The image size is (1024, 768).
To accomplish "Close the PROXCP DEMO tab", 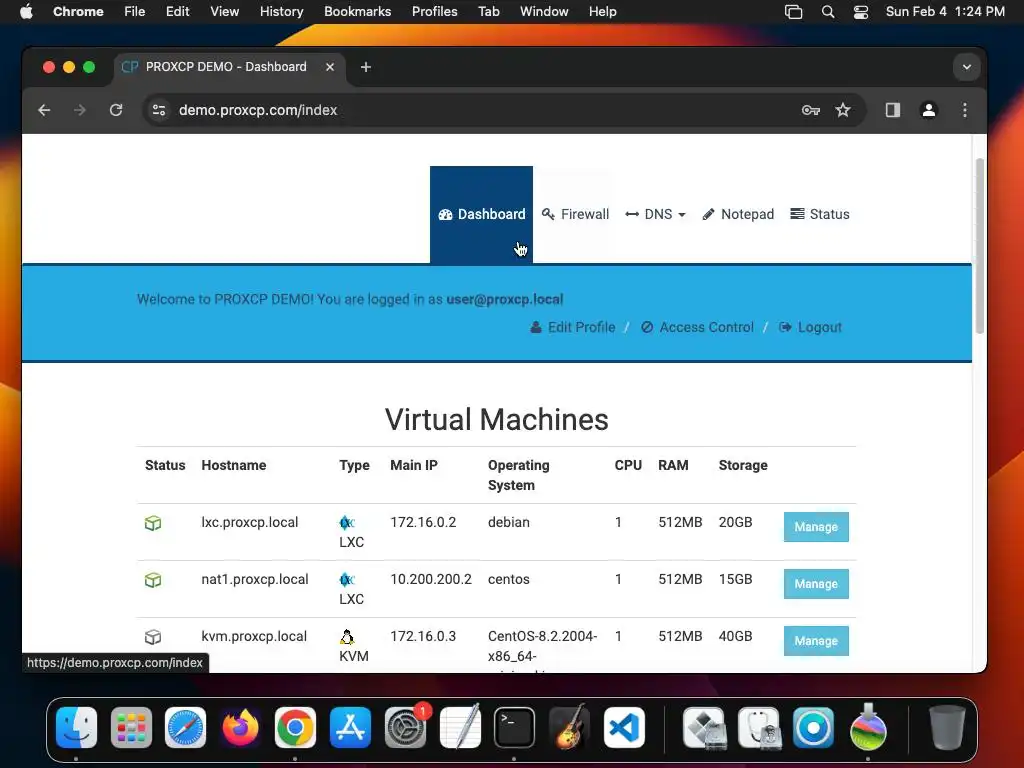I will coord(330,67).
